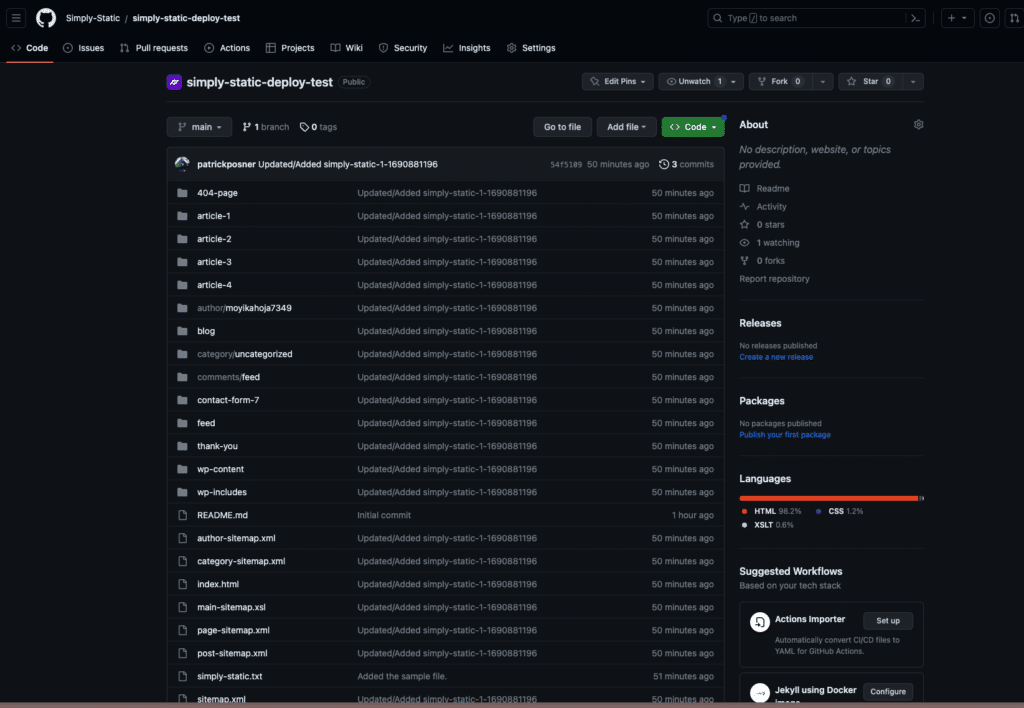Switch to the Issues tab
1024x708 pixels.
point(84,48)
